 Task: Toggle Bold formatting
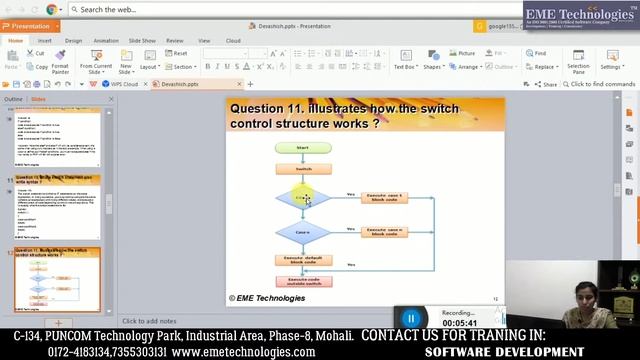coord(208,67)
